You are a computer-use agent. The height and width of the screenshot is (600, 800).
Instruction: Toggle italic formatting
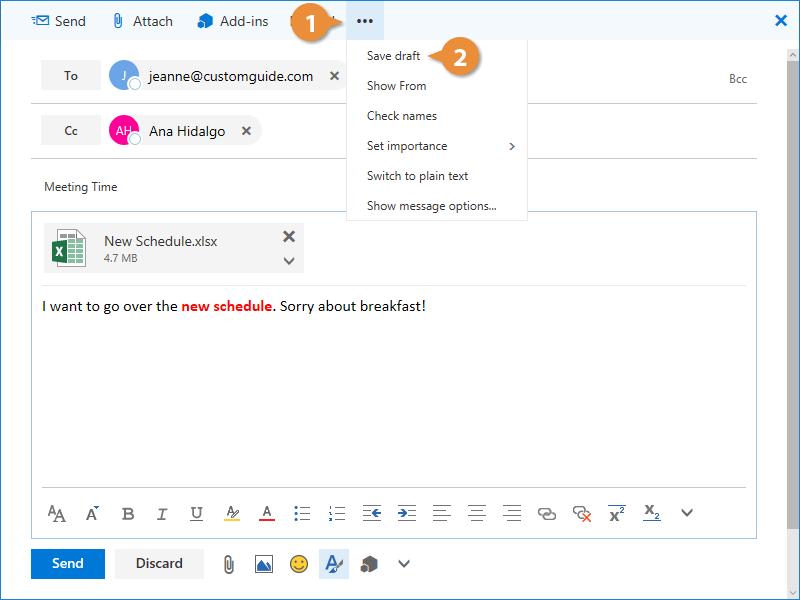pos(162,513)
